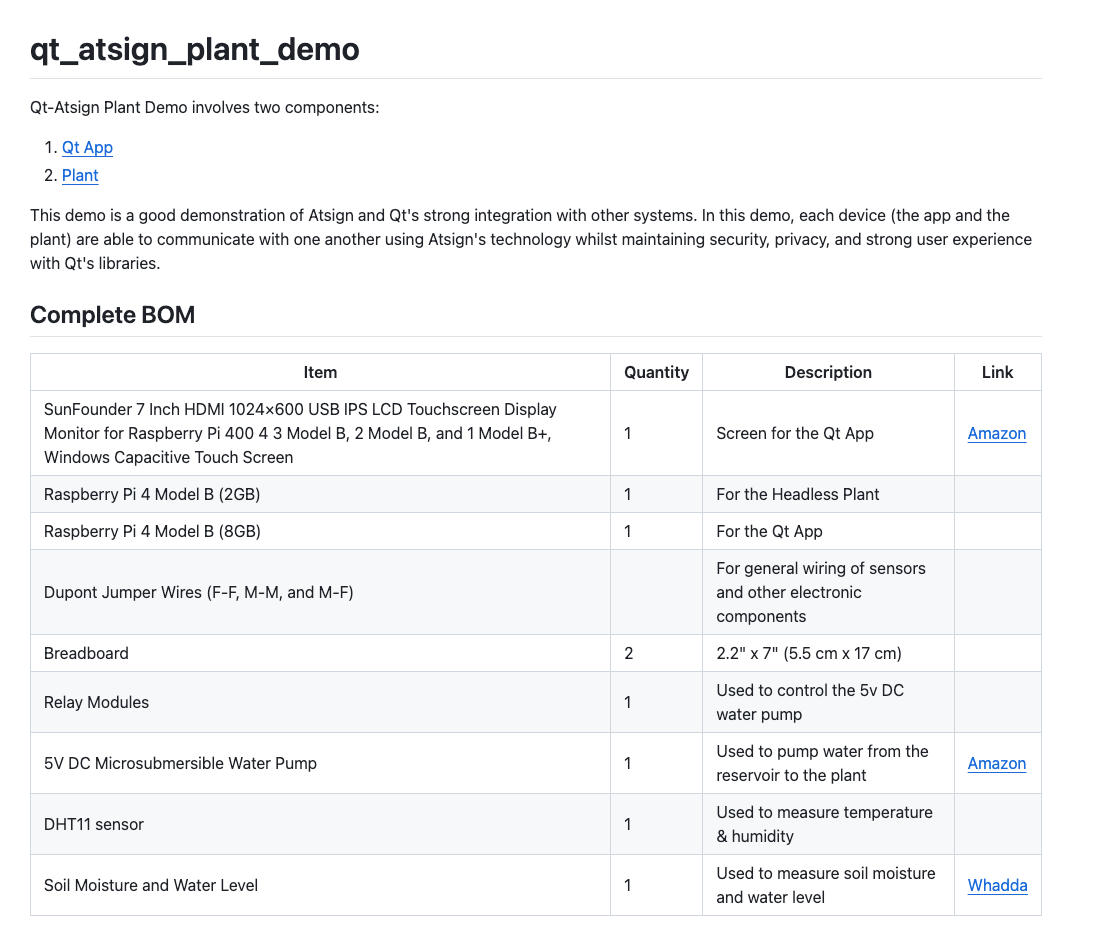Click 'For the Qt App' description
Image resolution: width=1100 pixels, height=932 pixels.
coord(769,532)
